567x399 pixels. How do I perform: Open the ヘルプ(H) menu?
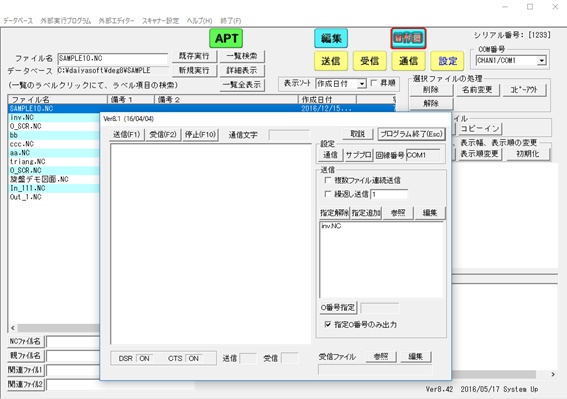(x=199, y=21)
